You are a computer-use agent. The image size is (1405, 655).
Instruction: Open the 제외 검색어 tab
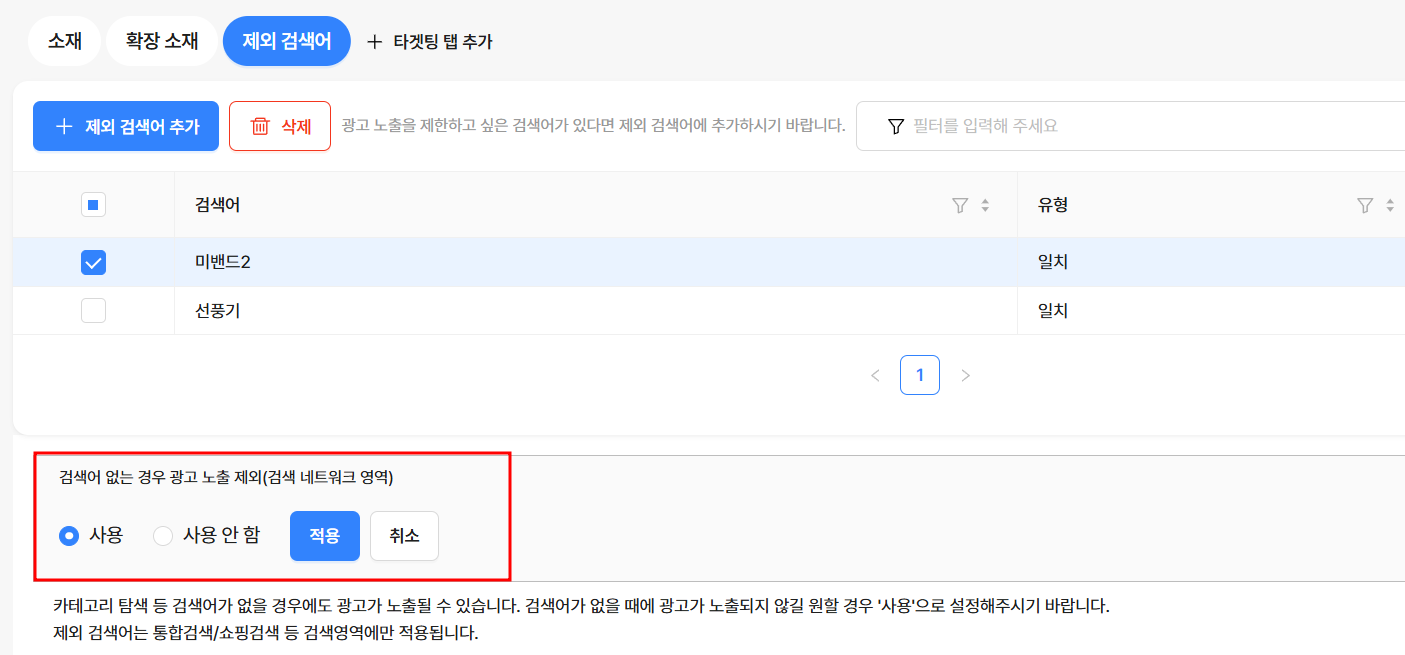287,42
